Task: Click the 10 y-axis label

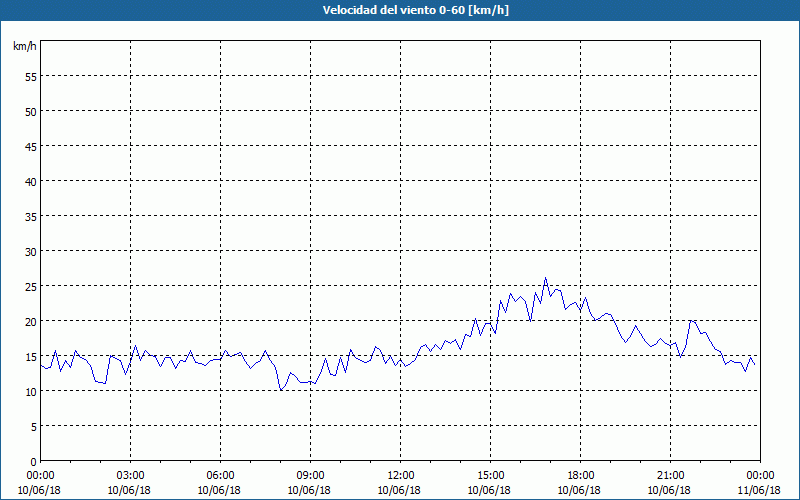Action: (x=31, y=392)
